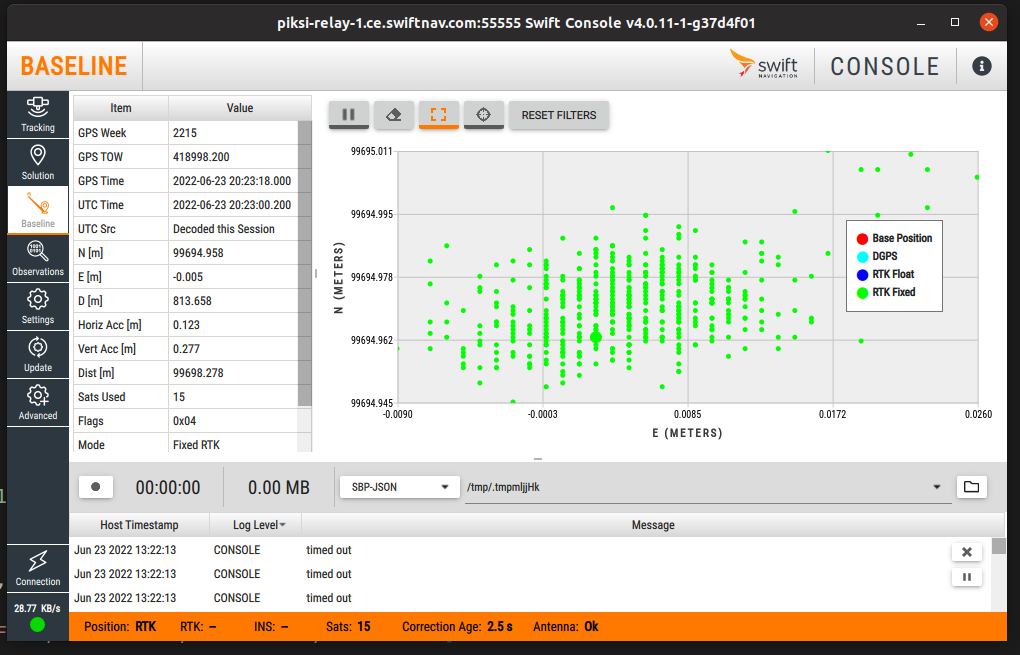The width and height of the screenshot is (1020, 655).
Task: Click the Antenna: Ok status entry
Action: coord(566,627)
